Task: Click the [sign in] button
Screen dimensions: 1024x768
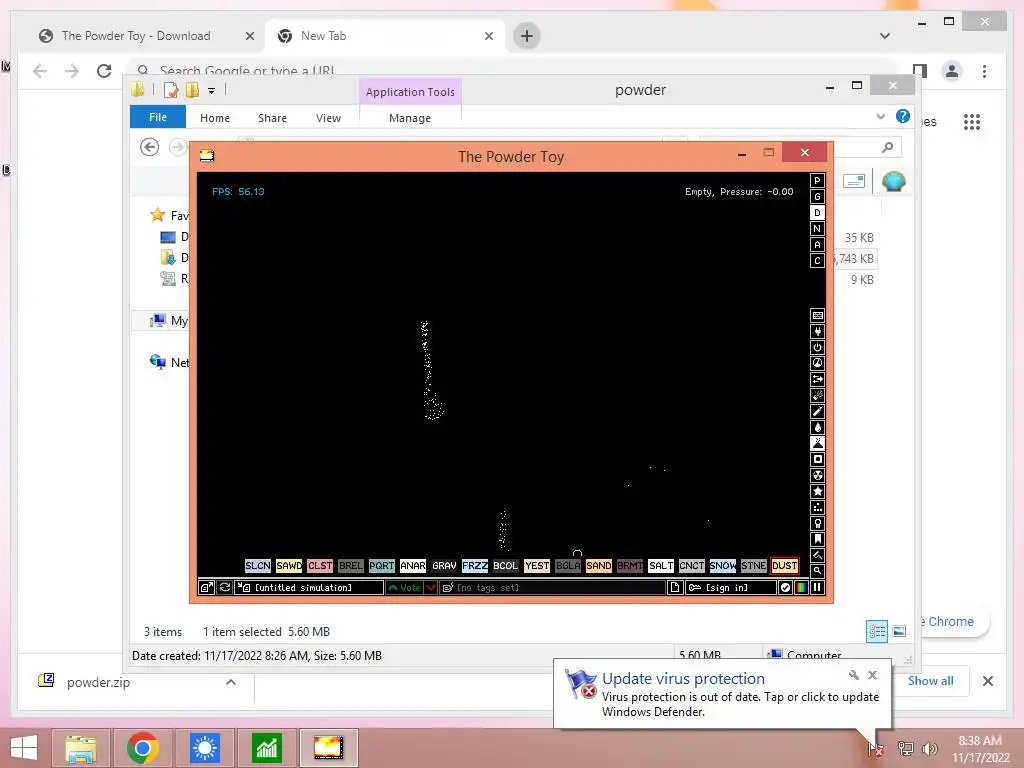Action: (x=731, y=588)
